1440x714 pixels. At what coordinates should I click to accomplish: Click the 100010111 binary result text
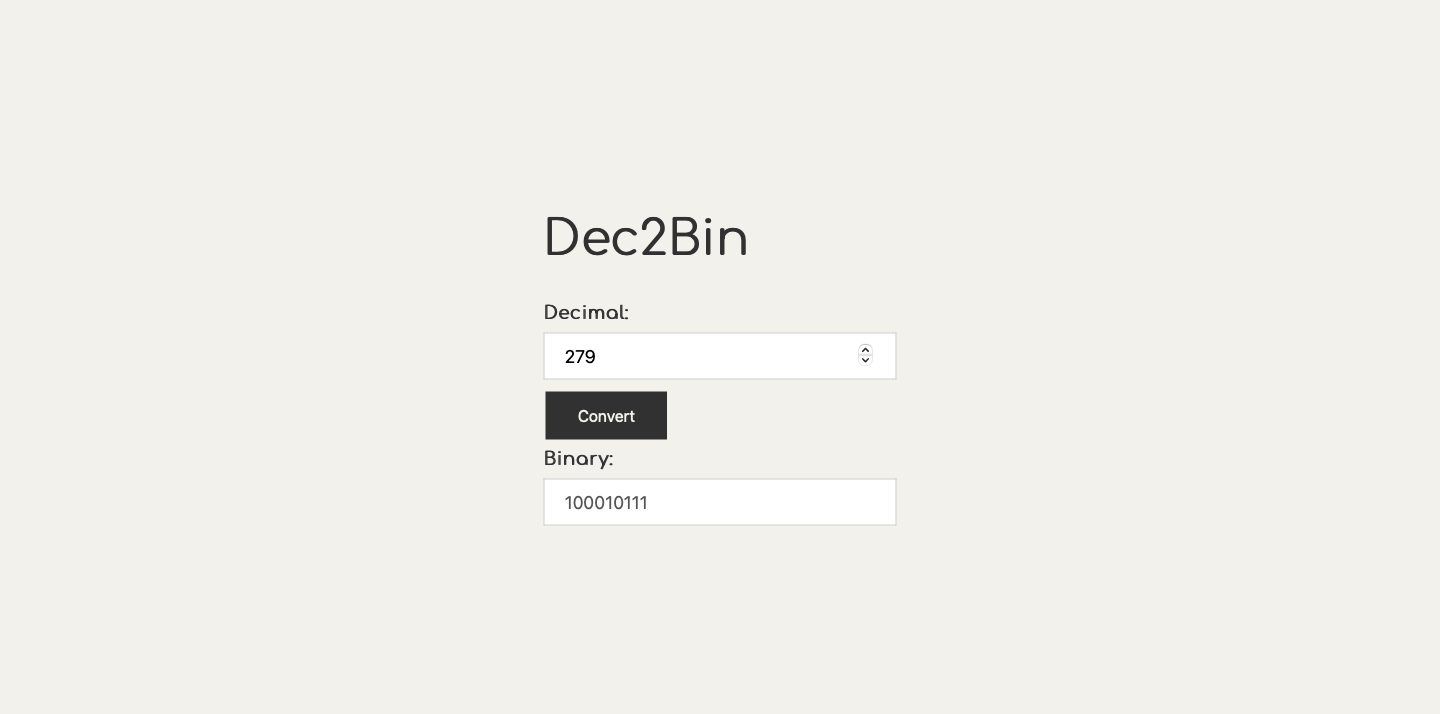[x=606, y=503]
